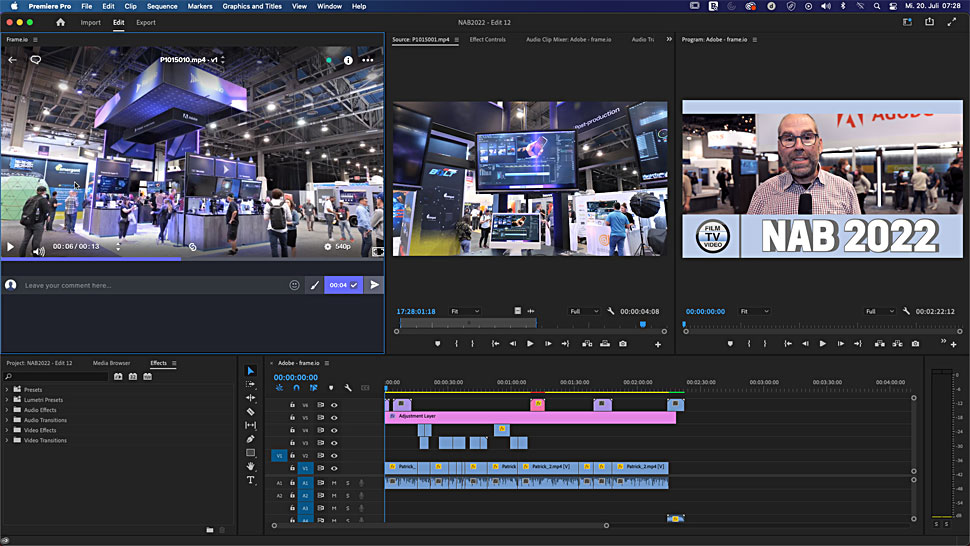970x546 pixels.
Task: Switch to the Import workspace tab
Action: click(90, 22)
